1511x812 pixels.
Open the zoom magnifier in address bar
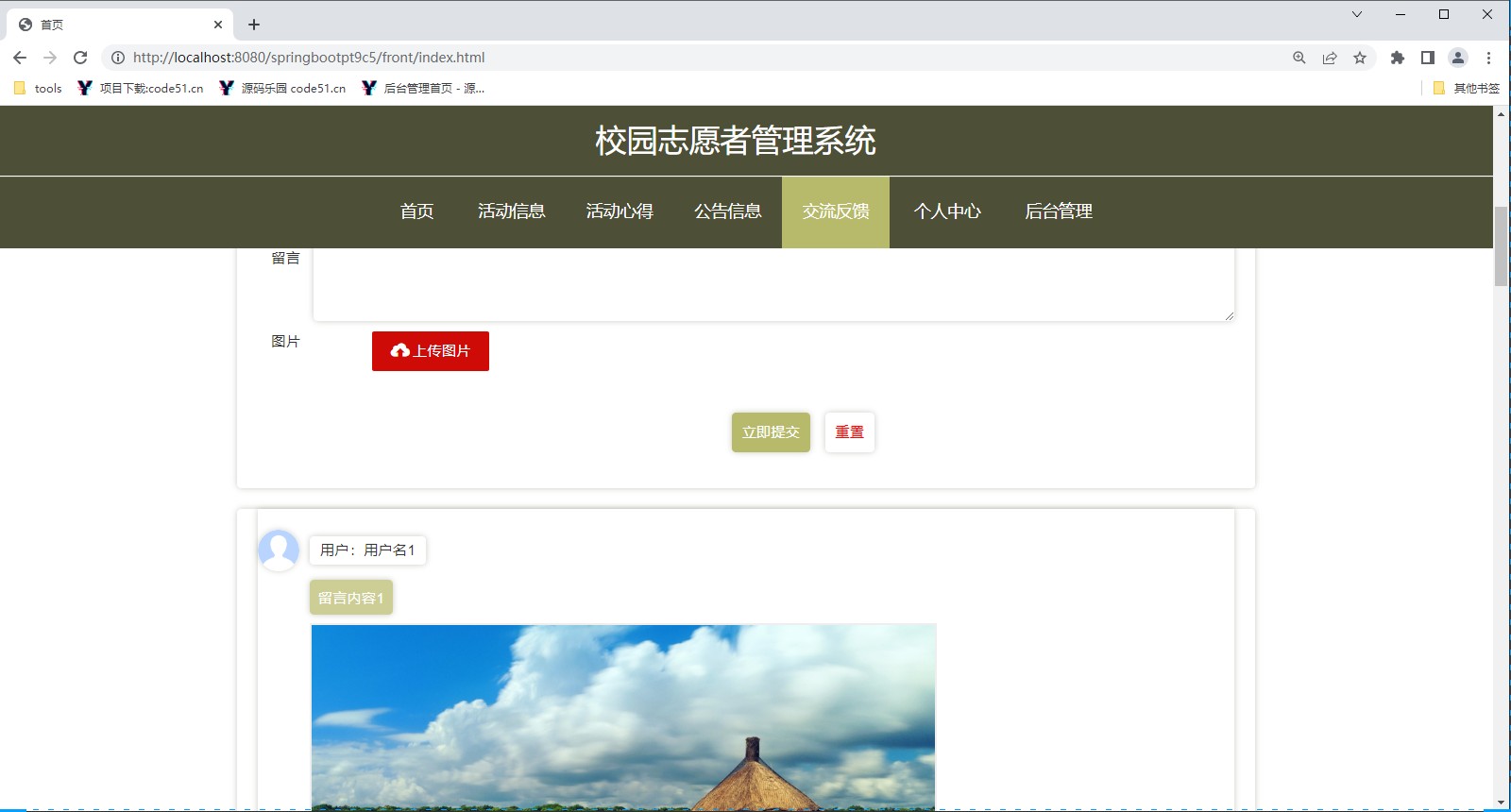(x=1299, y=58)
